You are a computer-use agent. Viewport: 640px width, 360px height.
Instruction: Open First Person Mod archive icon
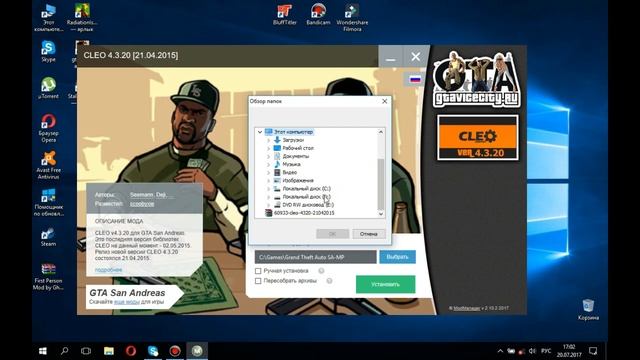point(48,276)
